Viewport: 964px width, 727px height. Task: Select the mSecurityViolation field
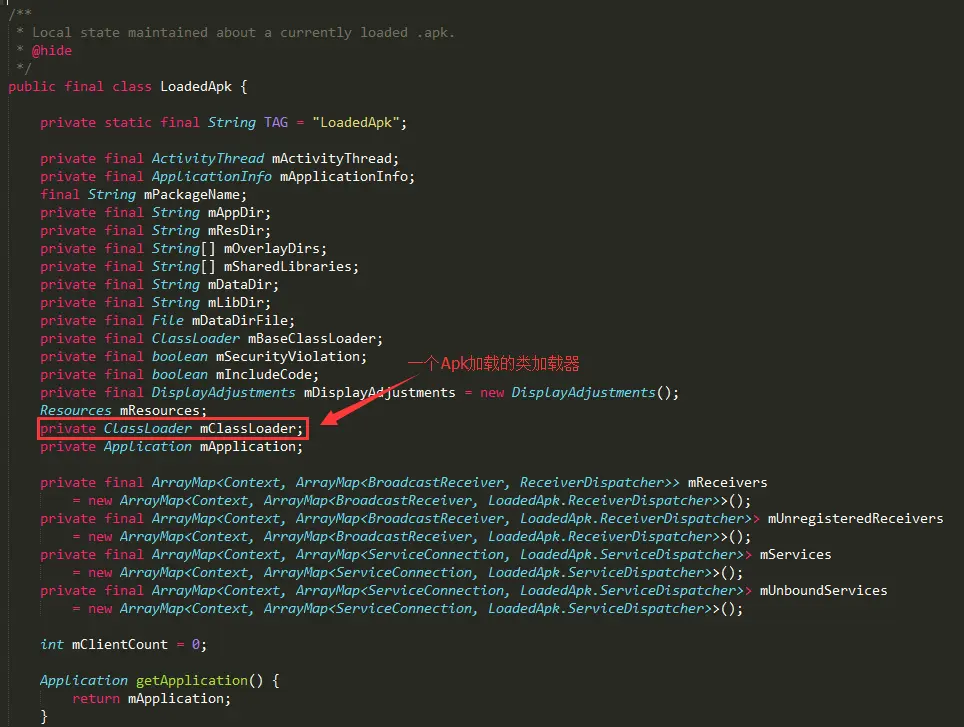click(x=288, y=356)
